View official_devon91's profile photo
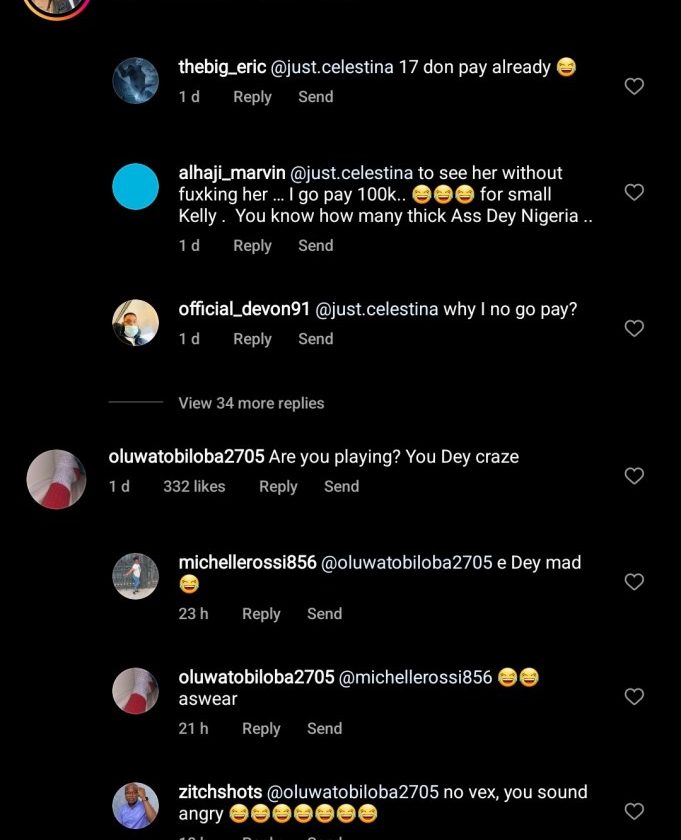Viewport: 681px width, 840px height. [x=135, y=323]
